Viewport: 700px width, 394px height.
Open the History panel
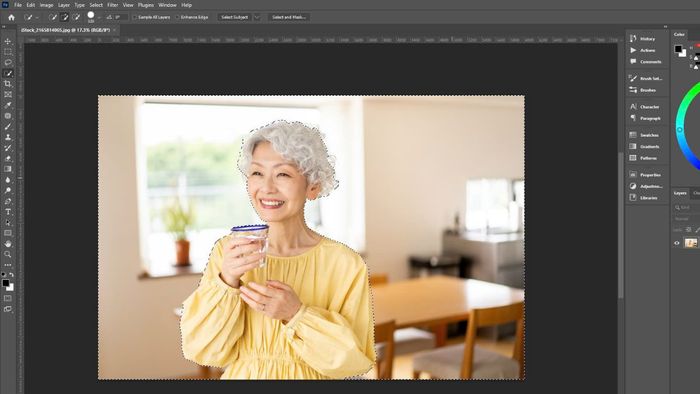(x=647, y=39)
